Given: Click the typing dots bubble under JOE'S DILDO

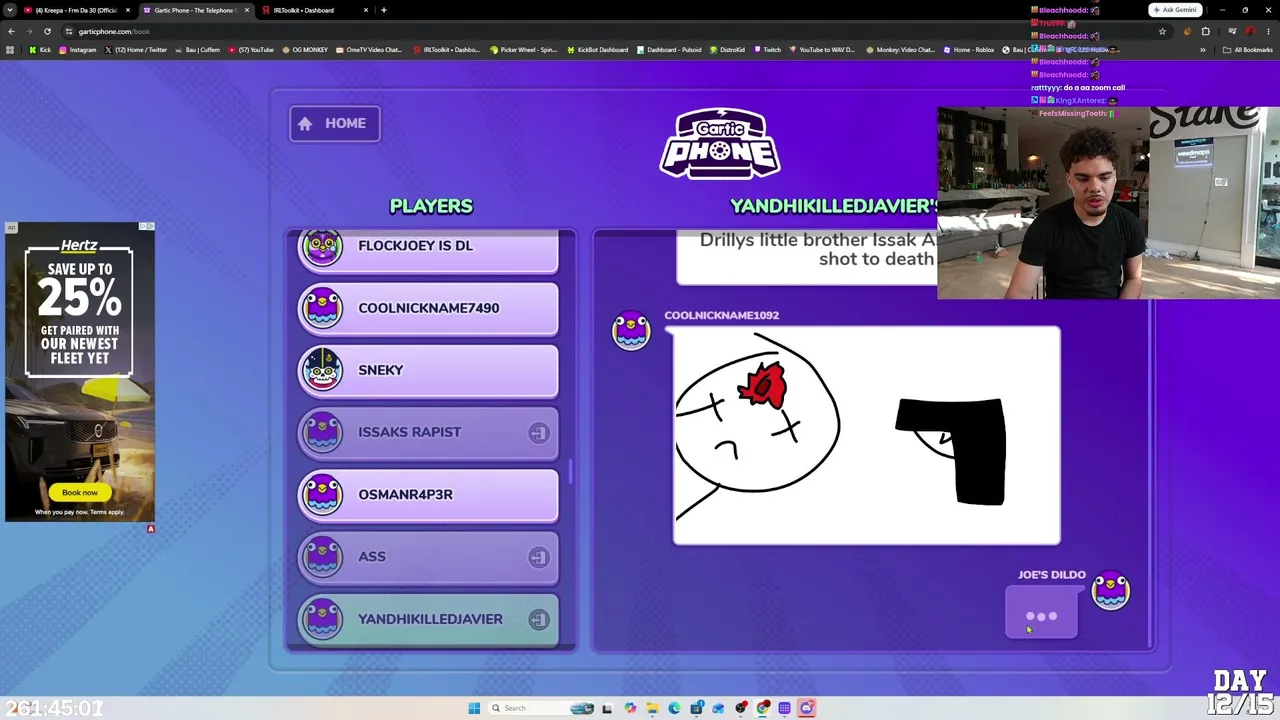Looking at the screenshot, I should coord(1041,615).
